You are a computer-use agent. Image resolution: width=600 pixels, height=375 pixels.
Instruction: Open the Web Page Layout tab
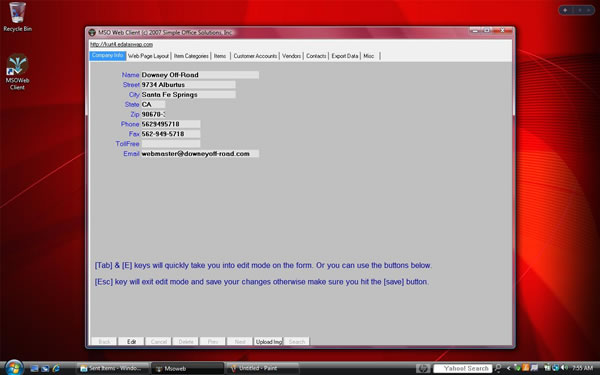[148, 56]
